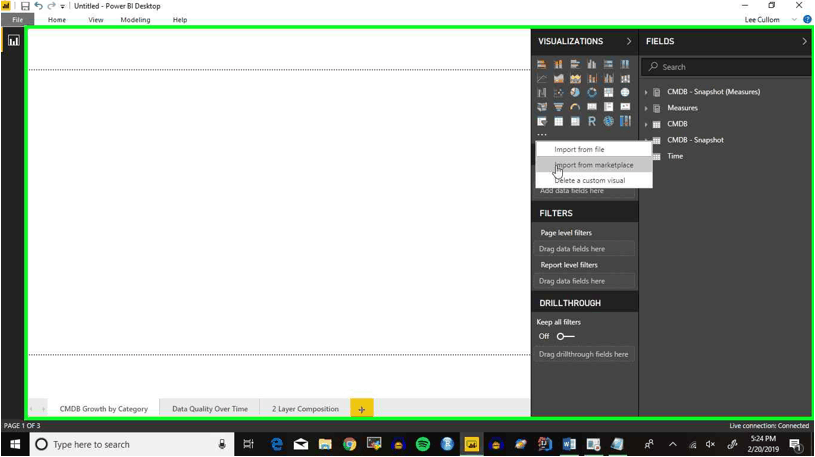Image resolution: width=815 pixels, height=457 pixels.
Task: Click the Fields Search box
Action: (727, 67)
